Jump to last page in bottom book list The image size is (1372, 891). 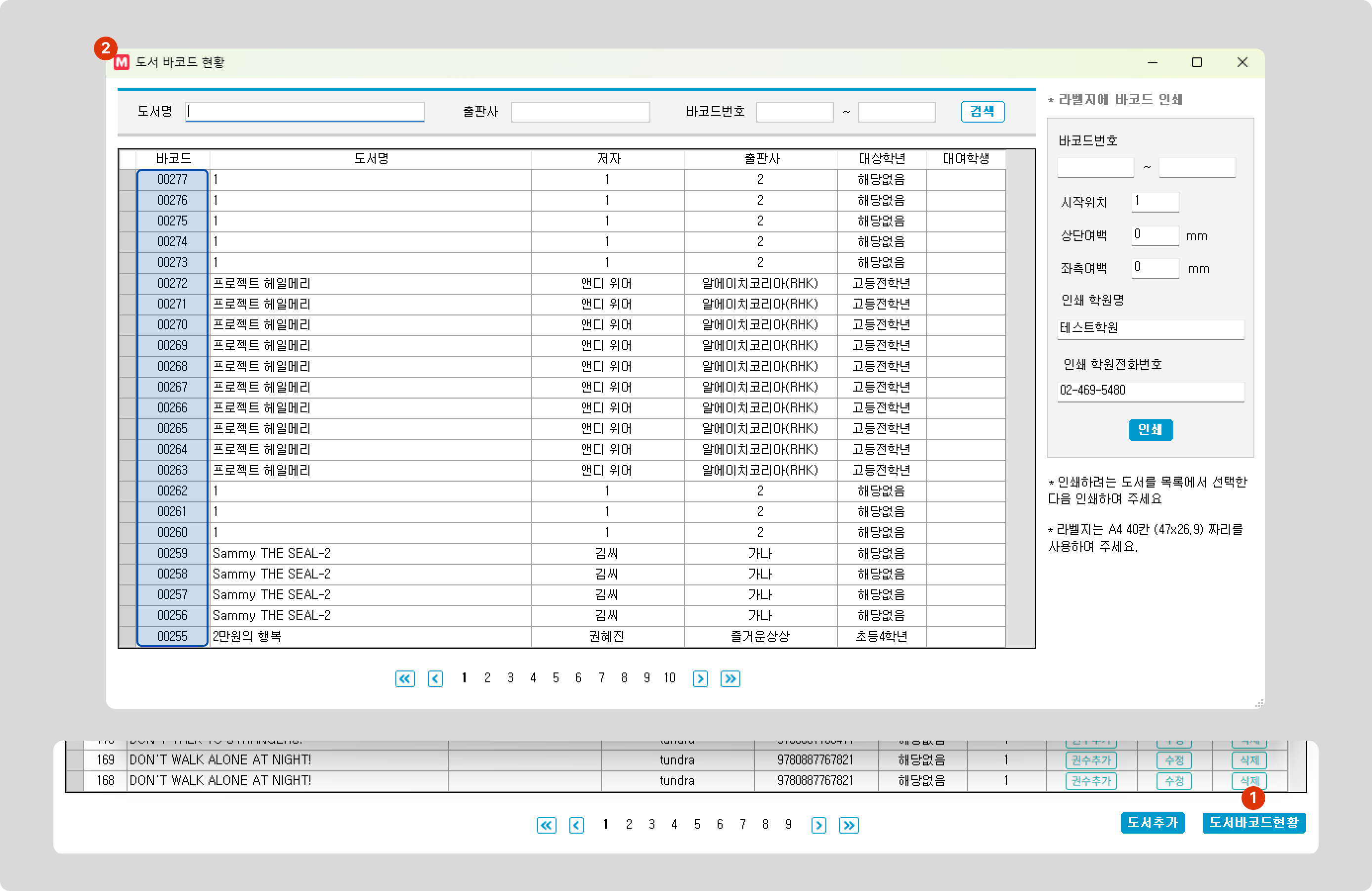point(849,825)
